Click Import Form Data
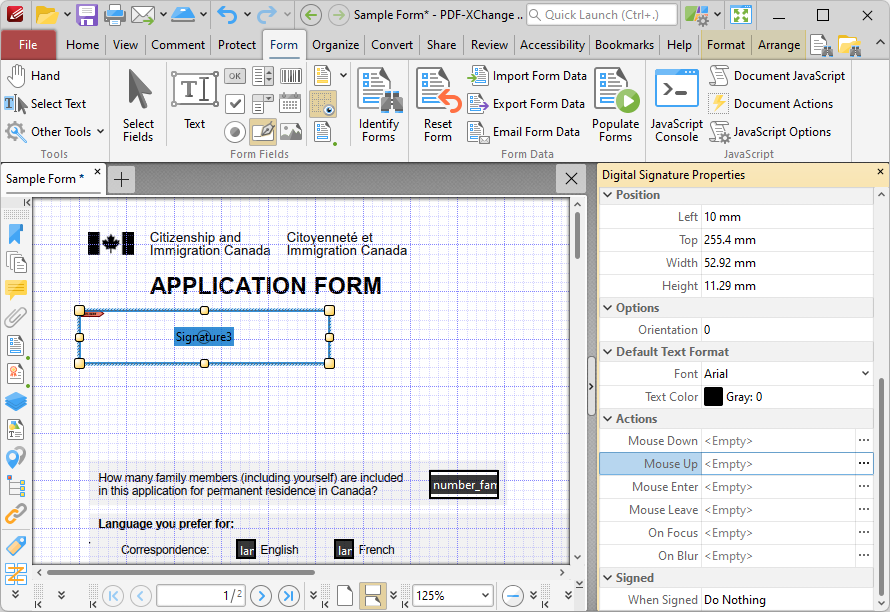 (527, 76)
